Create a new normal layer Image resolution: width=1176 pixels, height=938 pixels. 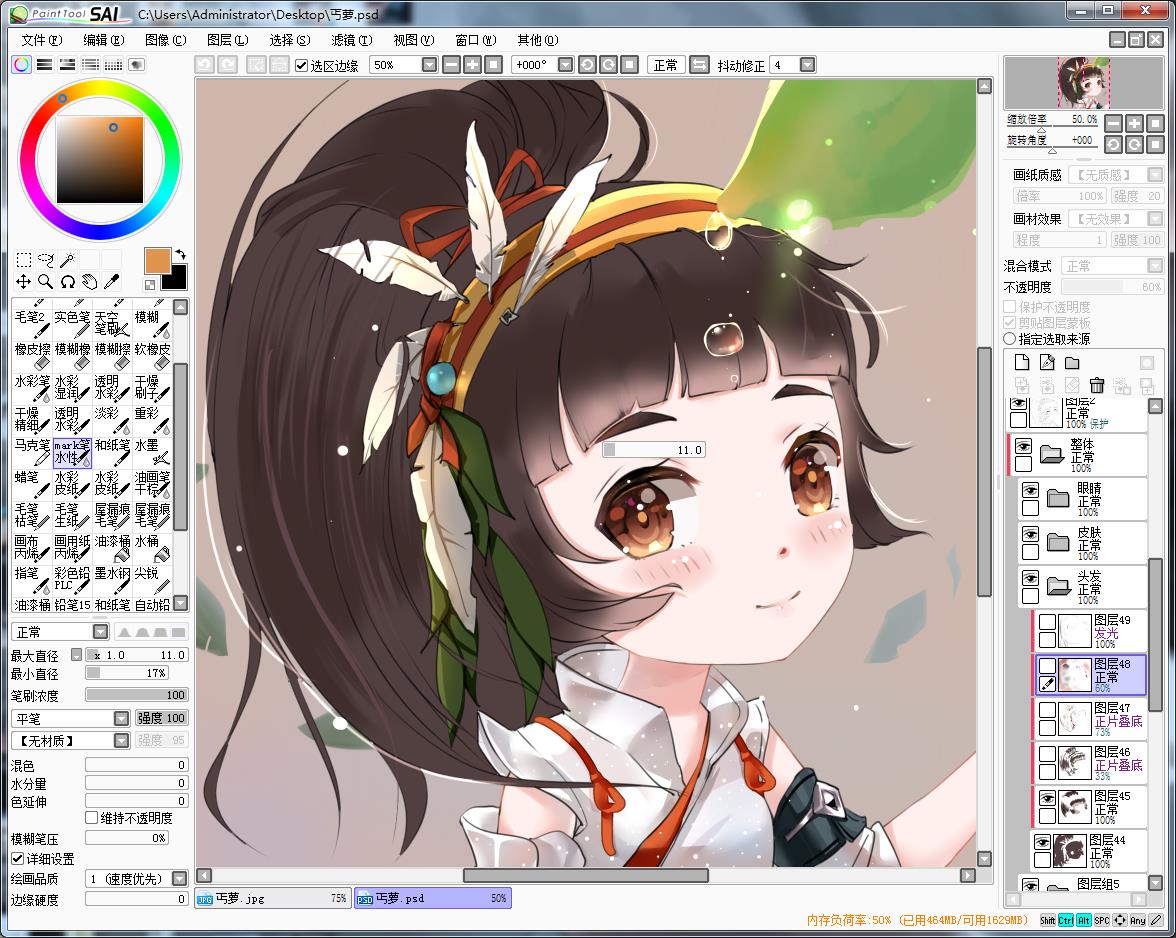pyautogui.click(x=1022, y=363)
